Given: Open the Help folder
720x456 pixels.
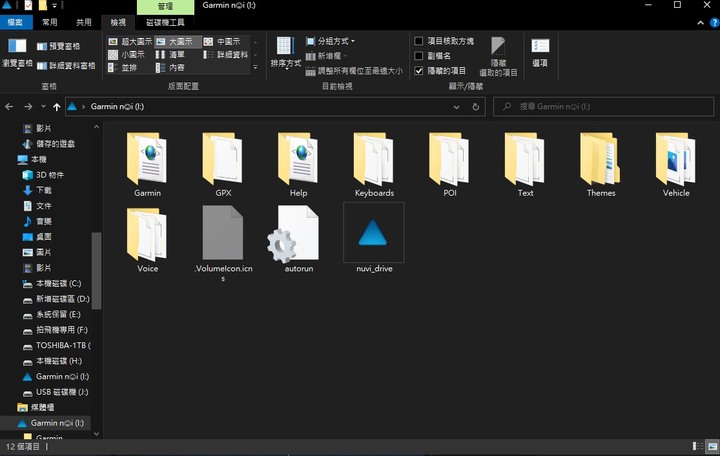Looking at the screenshot, I should pos(298,164).
